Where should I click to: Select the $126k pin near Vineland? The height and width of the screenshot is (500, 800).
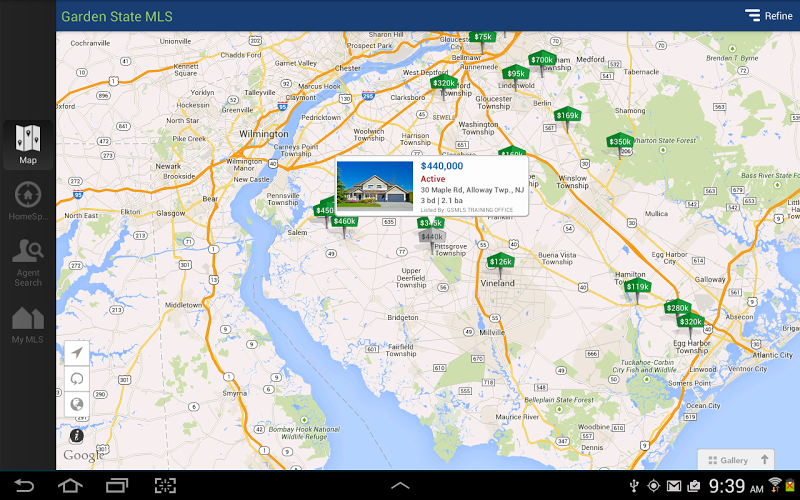[501, 264]
